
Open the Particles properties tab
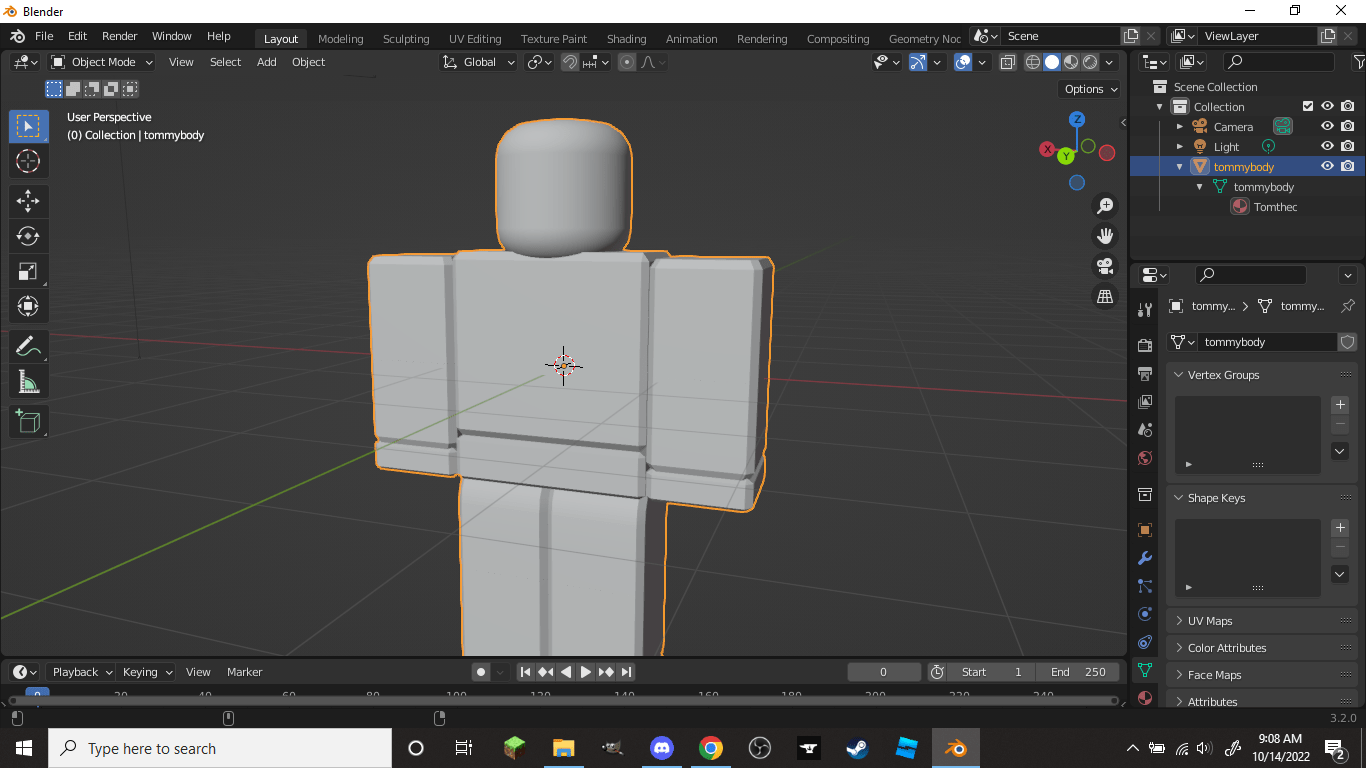(1145, 586)
